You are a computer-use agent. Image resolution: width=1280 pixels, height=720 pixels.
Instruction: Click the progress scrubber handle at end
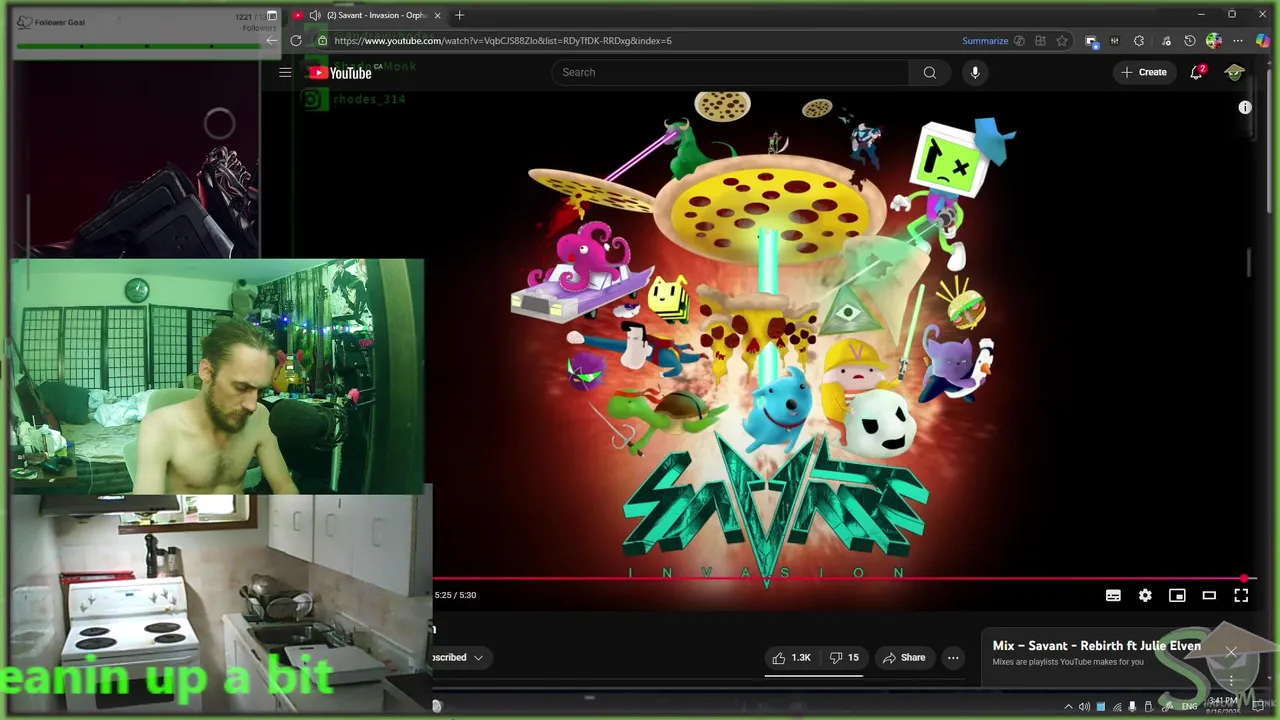[1244, 578]
